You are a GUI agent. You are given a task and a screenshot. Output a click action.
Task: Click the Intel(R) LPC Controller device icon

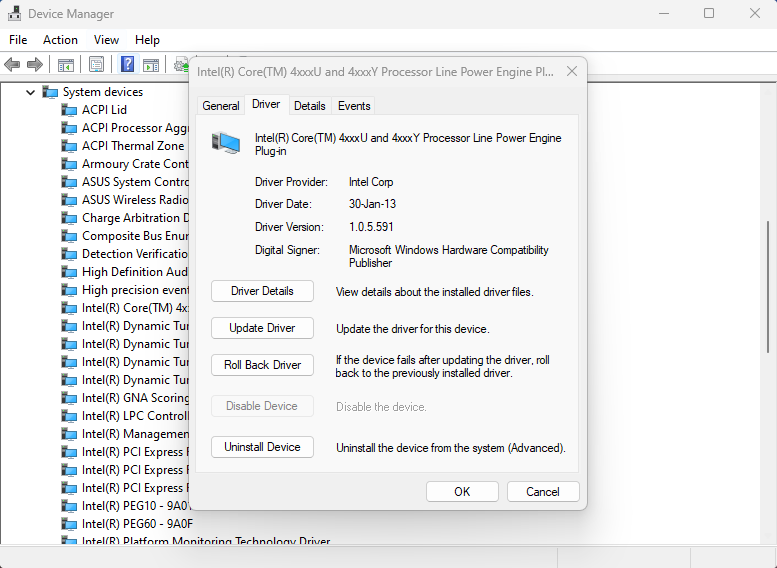[69, 416]
